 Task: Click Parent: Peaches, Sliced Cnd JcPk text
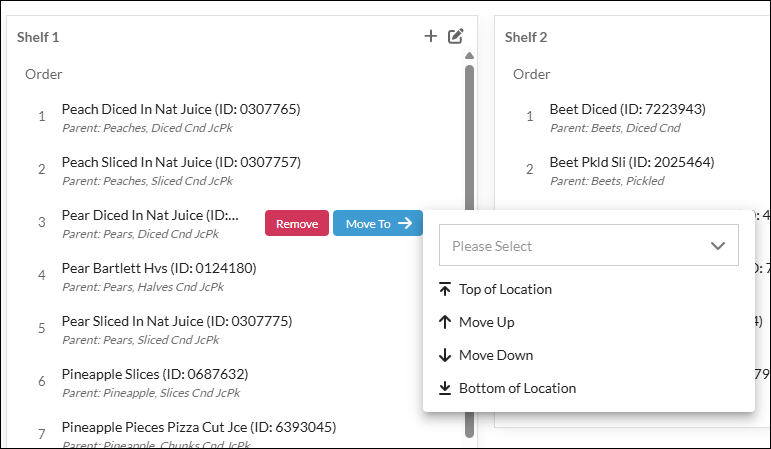(x=147, y=181)
